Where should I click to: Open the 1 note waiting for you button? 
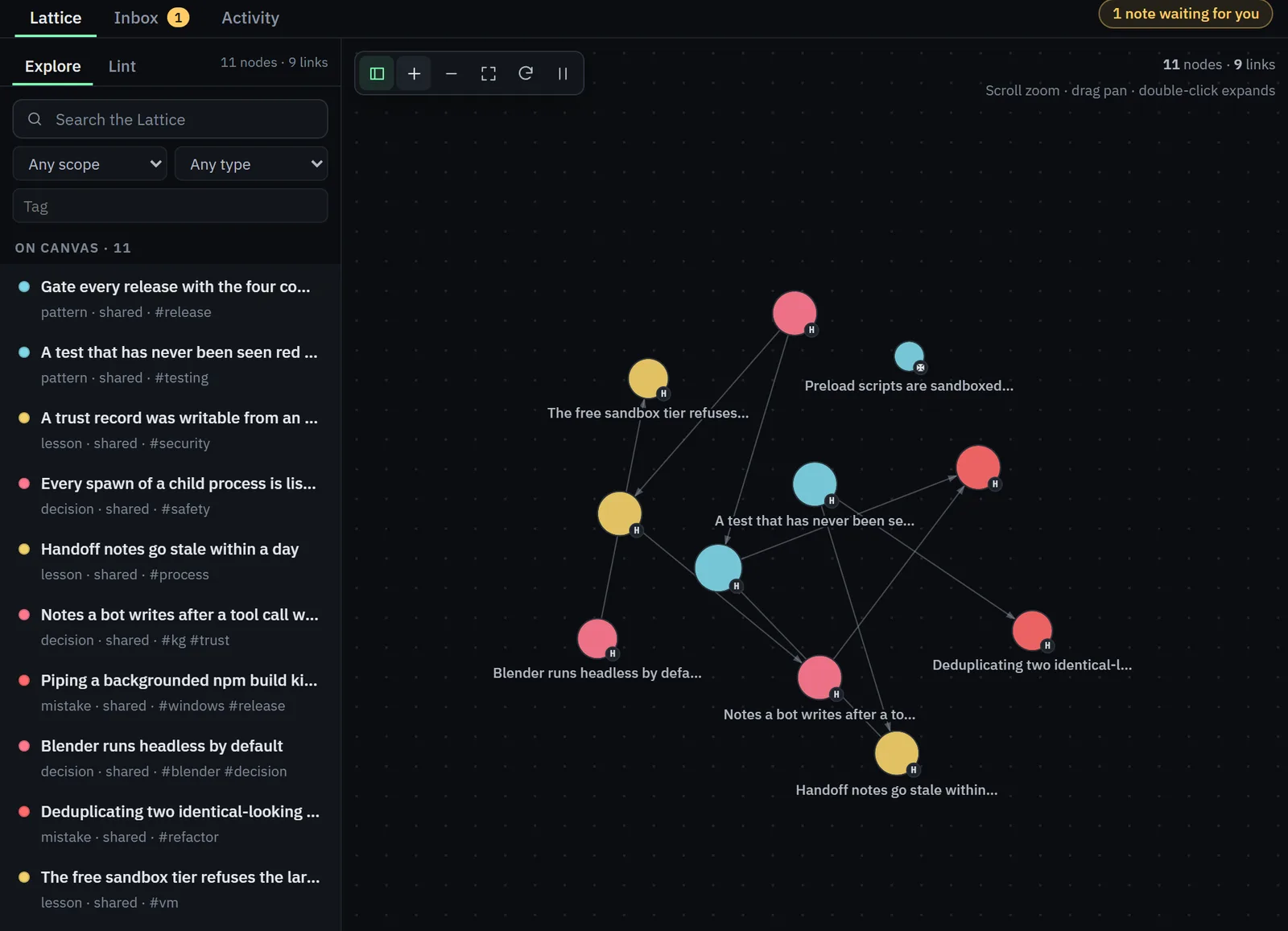pos(1185,14)
